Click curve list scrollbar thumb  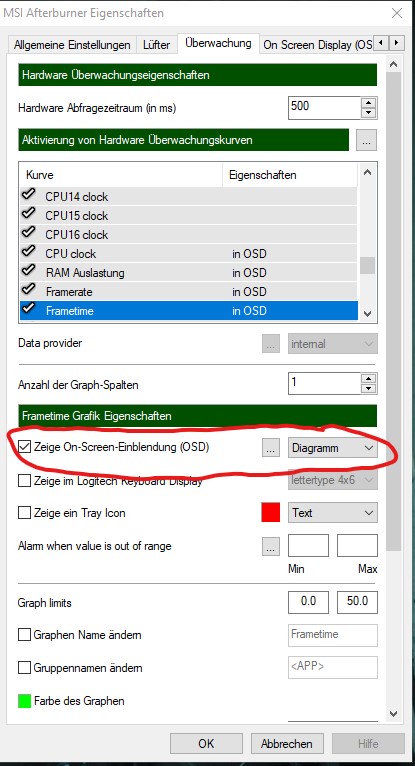(367, 265)
